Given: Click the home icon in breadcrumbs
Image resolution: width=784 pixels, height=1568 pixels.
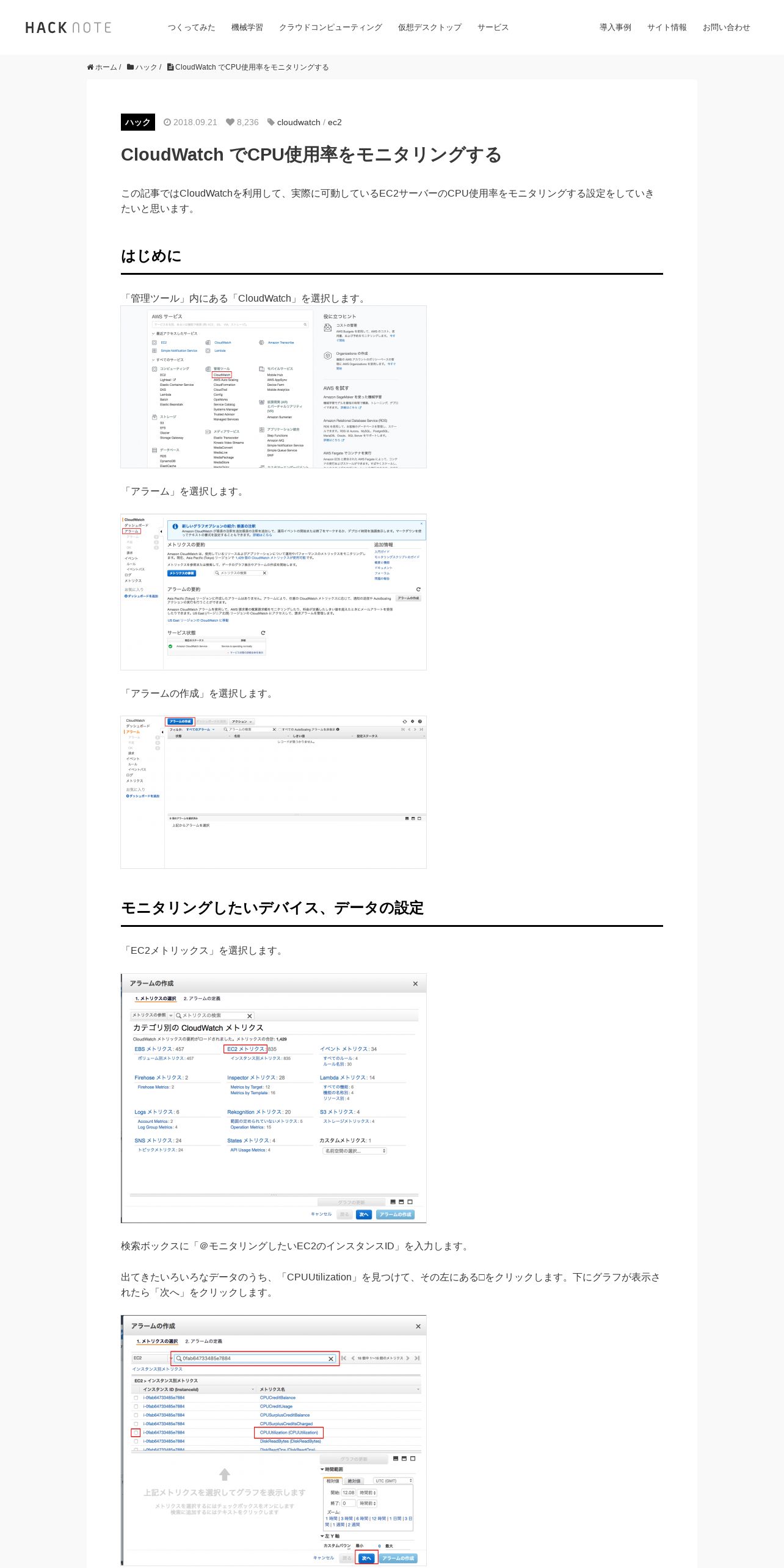Looking at the screenshot, I should [90, 67].
